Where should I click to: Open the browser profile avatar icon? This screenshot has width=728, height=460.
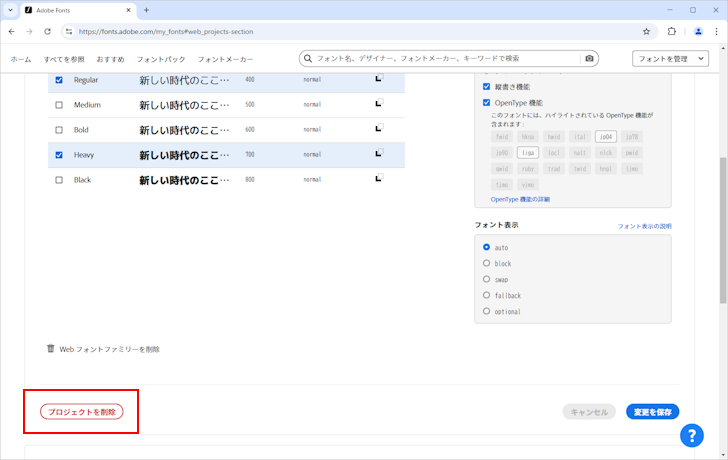click(698, 31)
